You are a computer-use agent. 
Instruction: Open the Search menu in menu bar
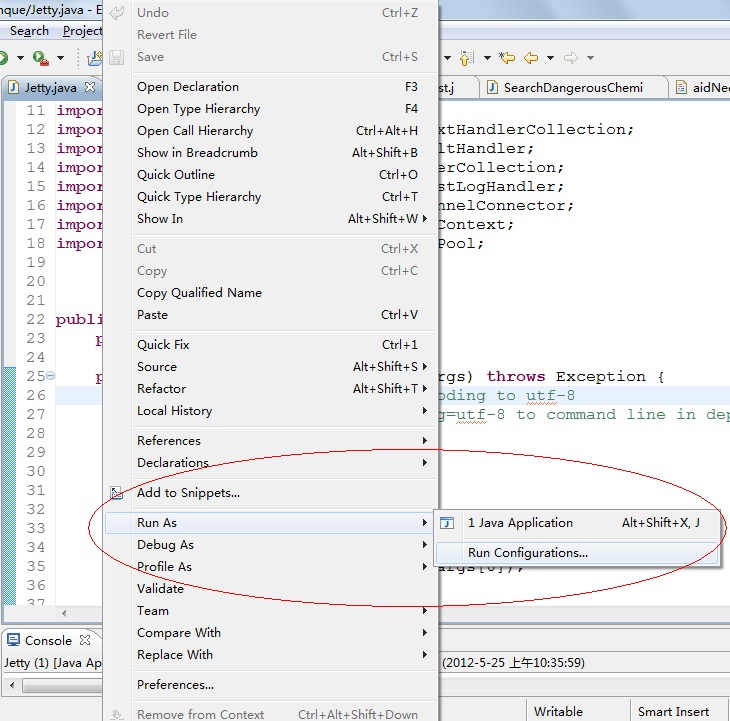point(29,31)
